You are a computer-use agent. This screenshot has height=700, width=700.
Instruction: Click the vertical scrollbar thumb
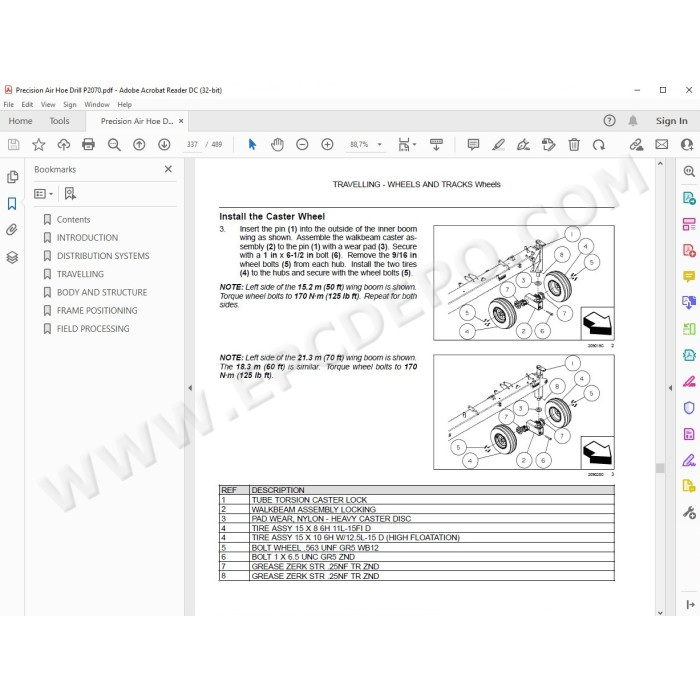tap(660, 468)
